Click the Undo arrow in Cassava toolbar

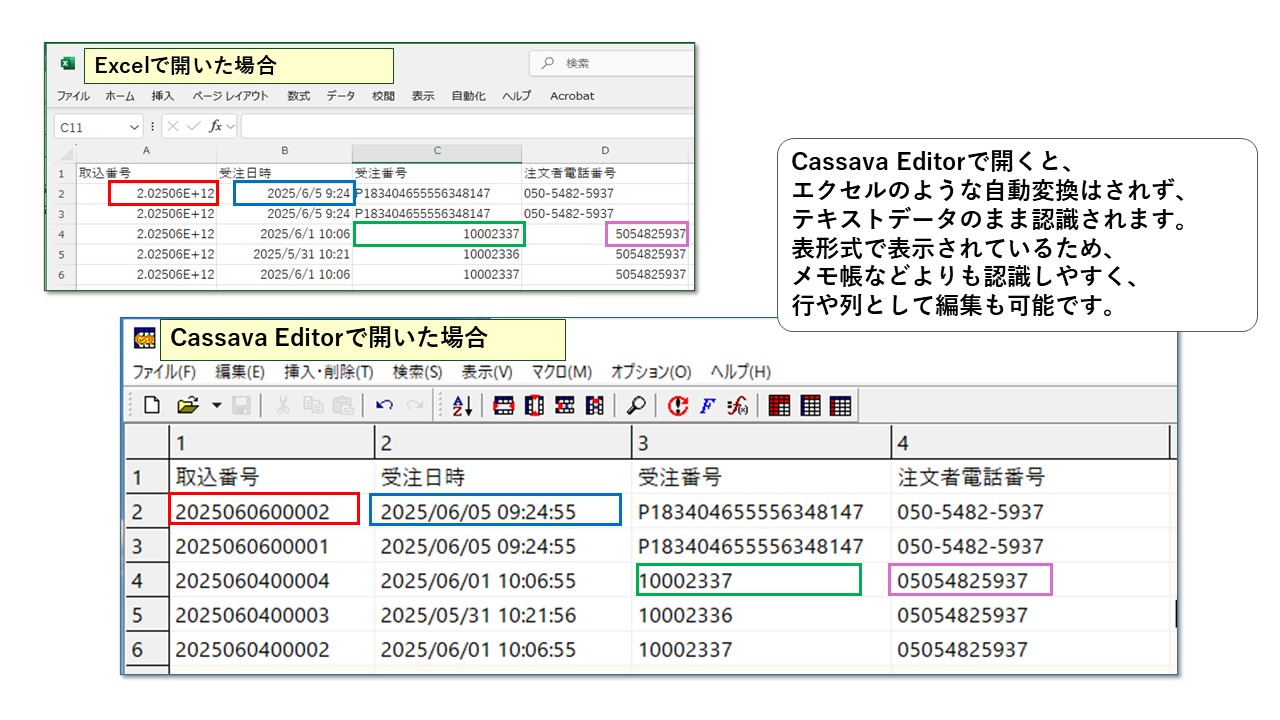pyautogui.click(x=384, y=406)
